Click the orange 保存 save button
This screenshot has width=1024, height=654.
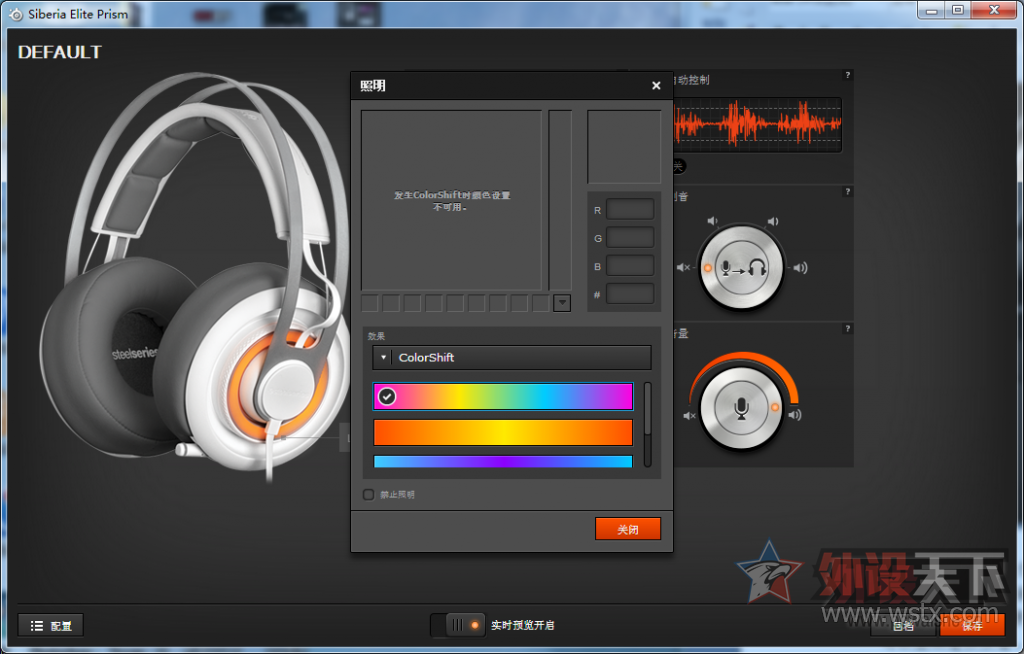(x=972, y=626)
